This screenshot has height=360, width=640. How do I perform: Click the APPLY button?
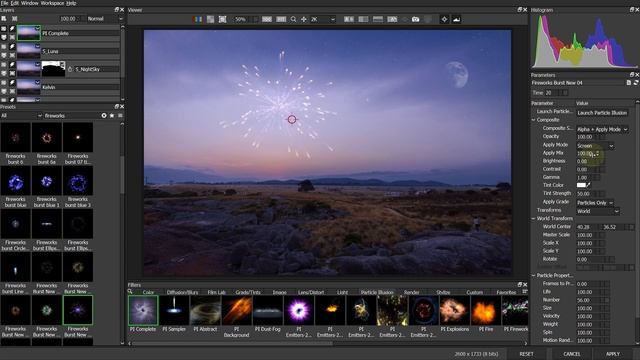click(x=613, y=354)
